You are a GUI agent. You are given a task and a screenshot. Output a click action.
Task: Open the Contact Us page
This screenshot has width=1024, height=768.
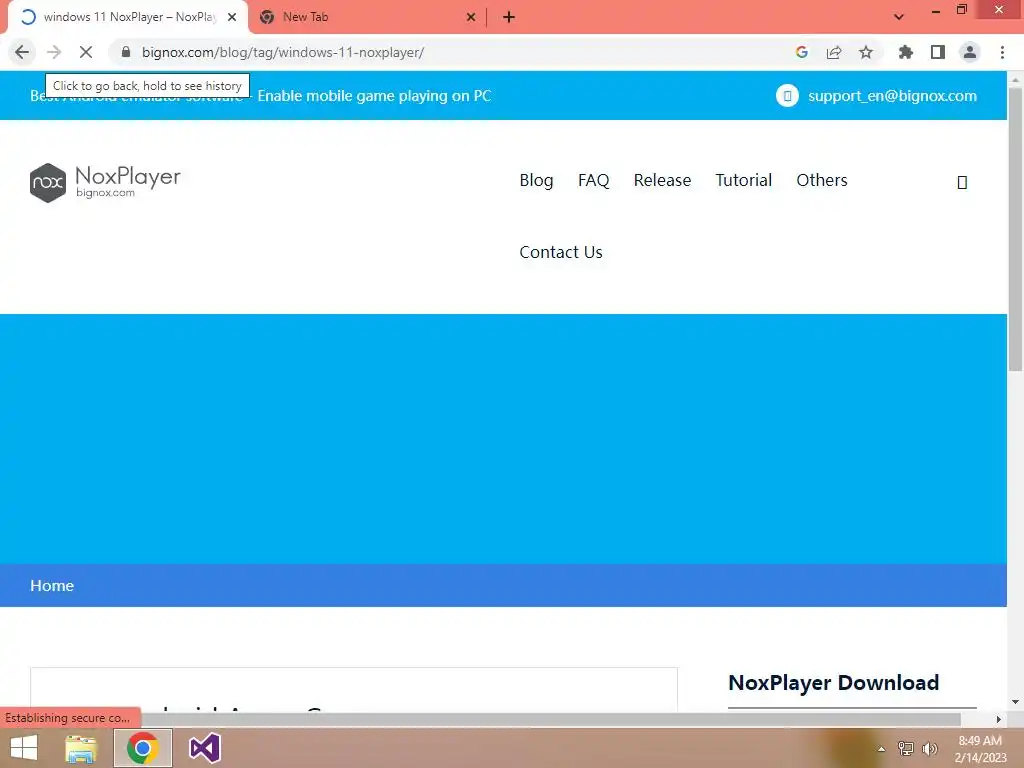561,252
